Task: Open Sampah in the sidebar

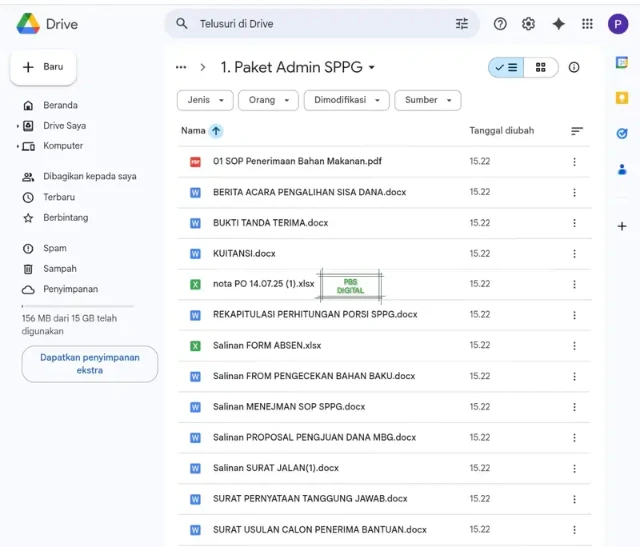Action: tap(59, 269)
